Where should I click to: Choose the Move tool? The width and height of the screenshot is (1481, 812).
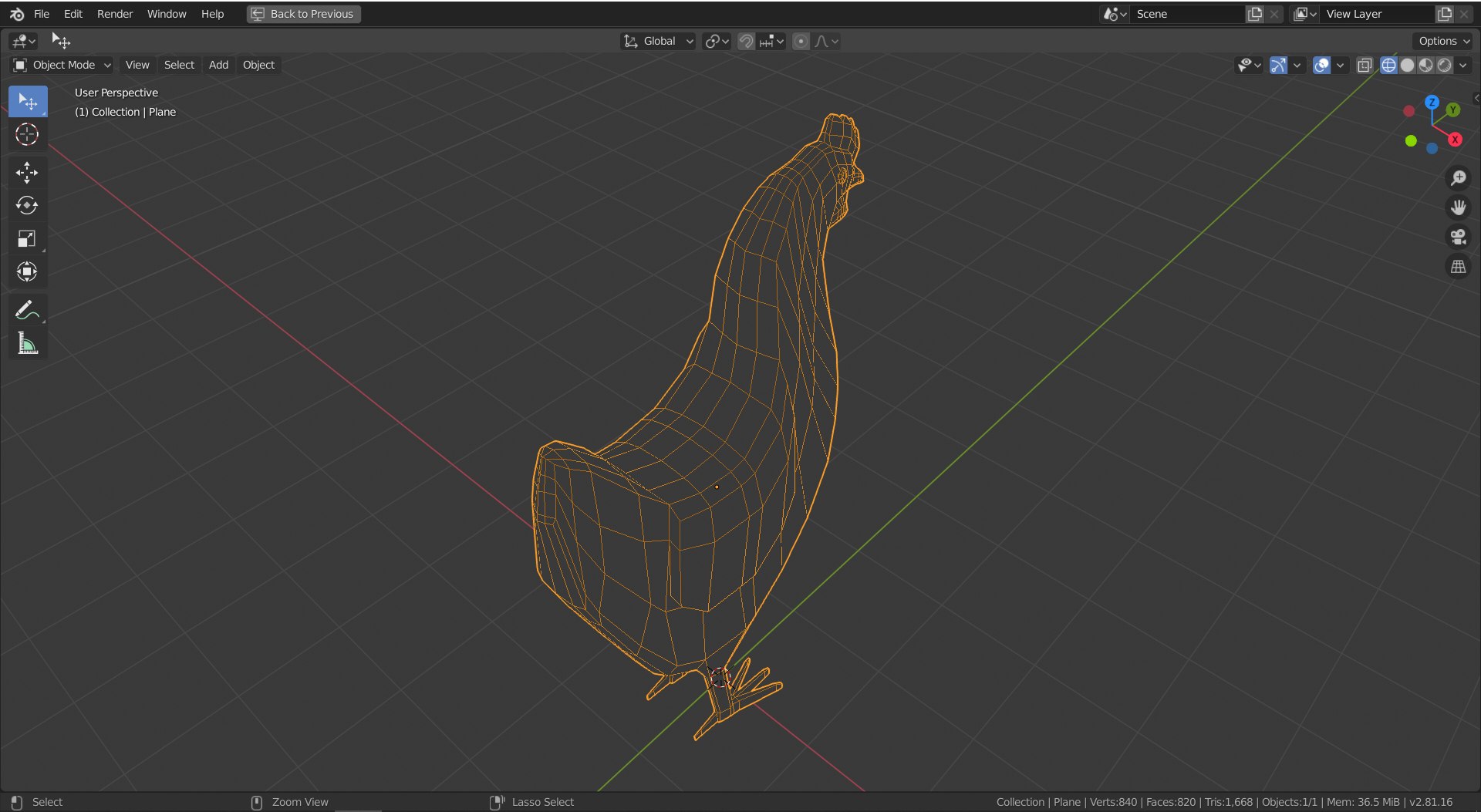[x=28, y=173]
